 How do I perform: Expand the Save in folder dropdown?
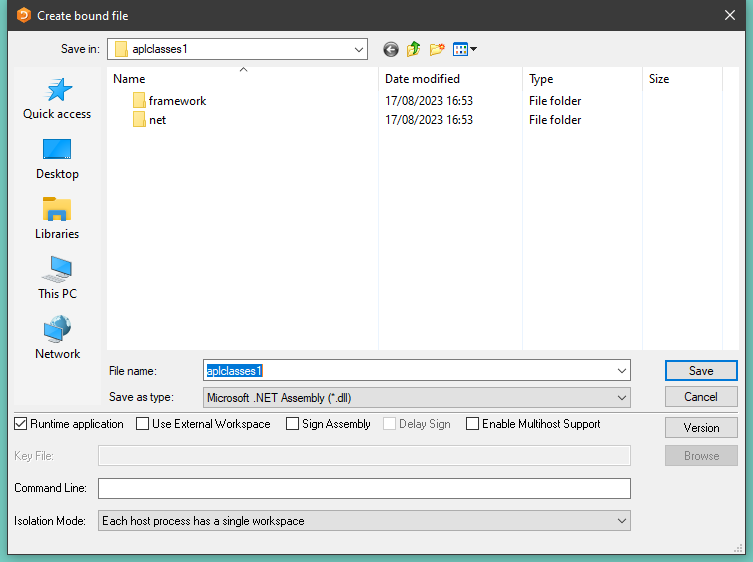tap(359, 49)
